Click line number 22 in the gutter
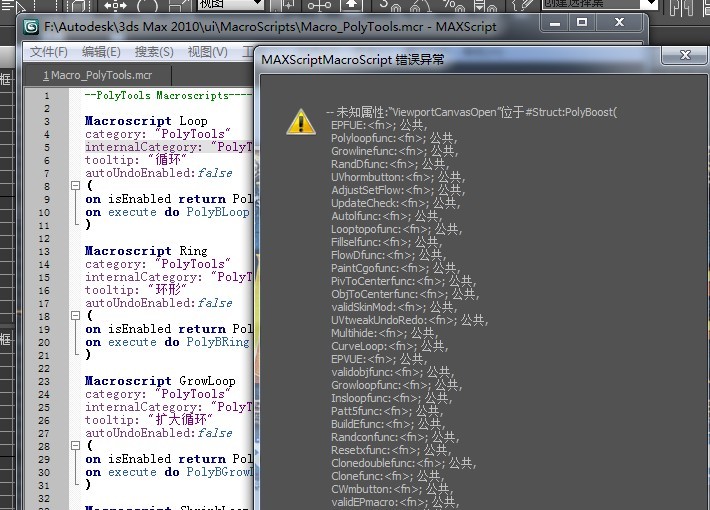The width and height of the screenshot is (710, 510). pos(44,369)
